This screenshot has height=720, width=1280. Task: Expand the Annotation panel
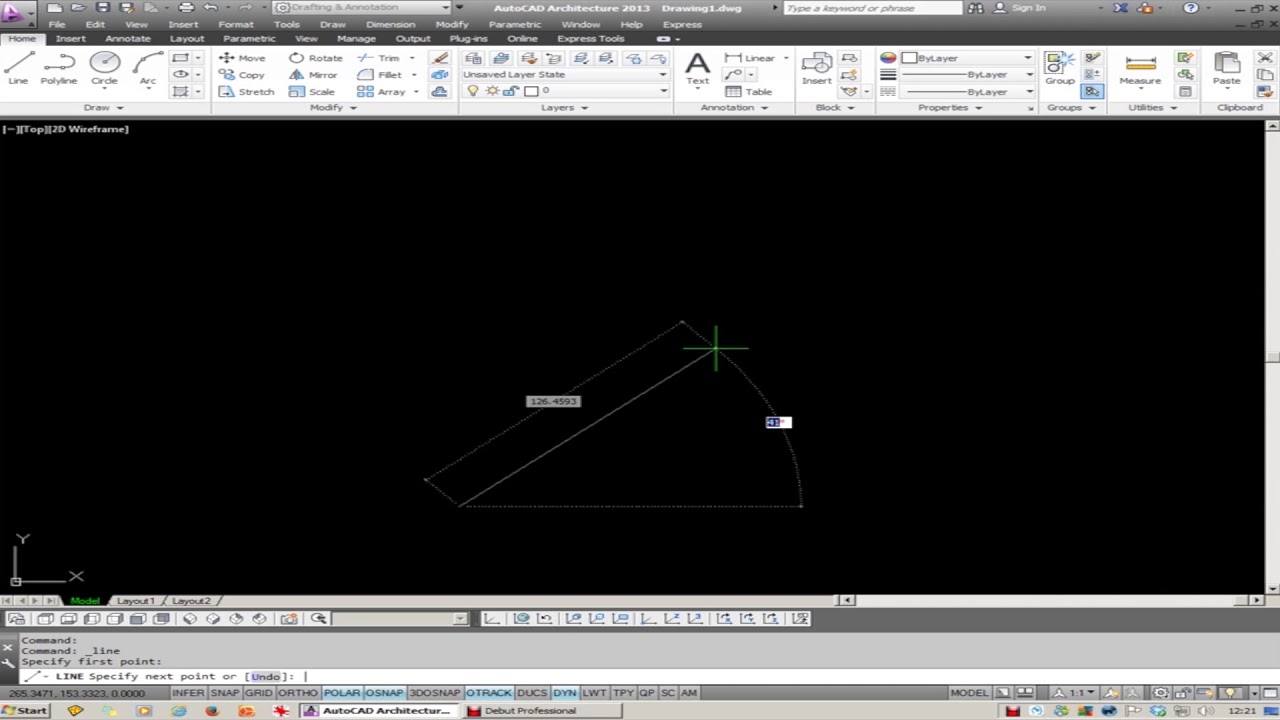[x=734, y=107]
